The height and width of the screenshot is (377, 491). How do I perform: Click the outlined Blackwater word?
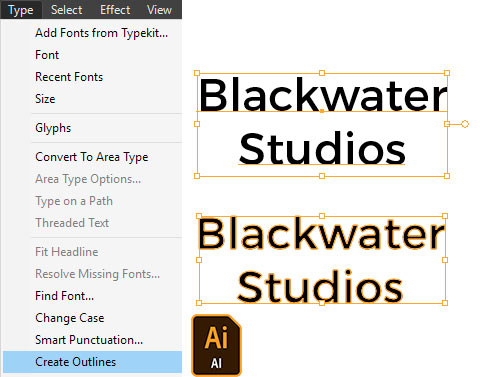click(321, 233)
